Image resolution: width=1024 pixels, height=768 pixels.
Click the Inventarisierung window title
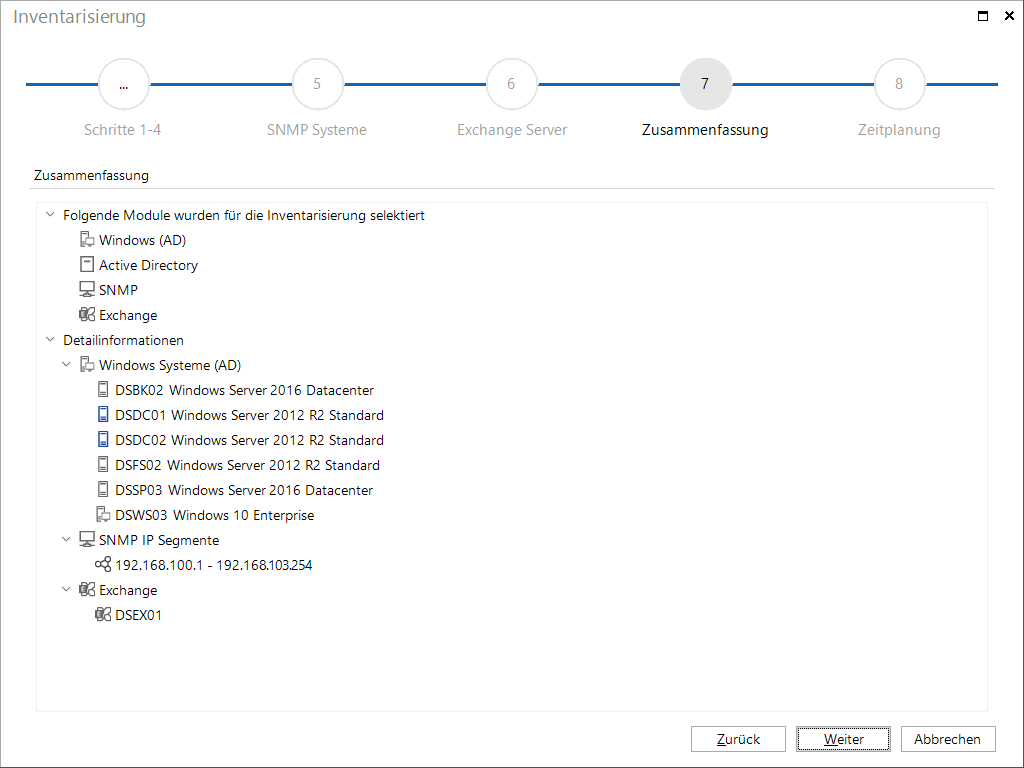(79, 16)
